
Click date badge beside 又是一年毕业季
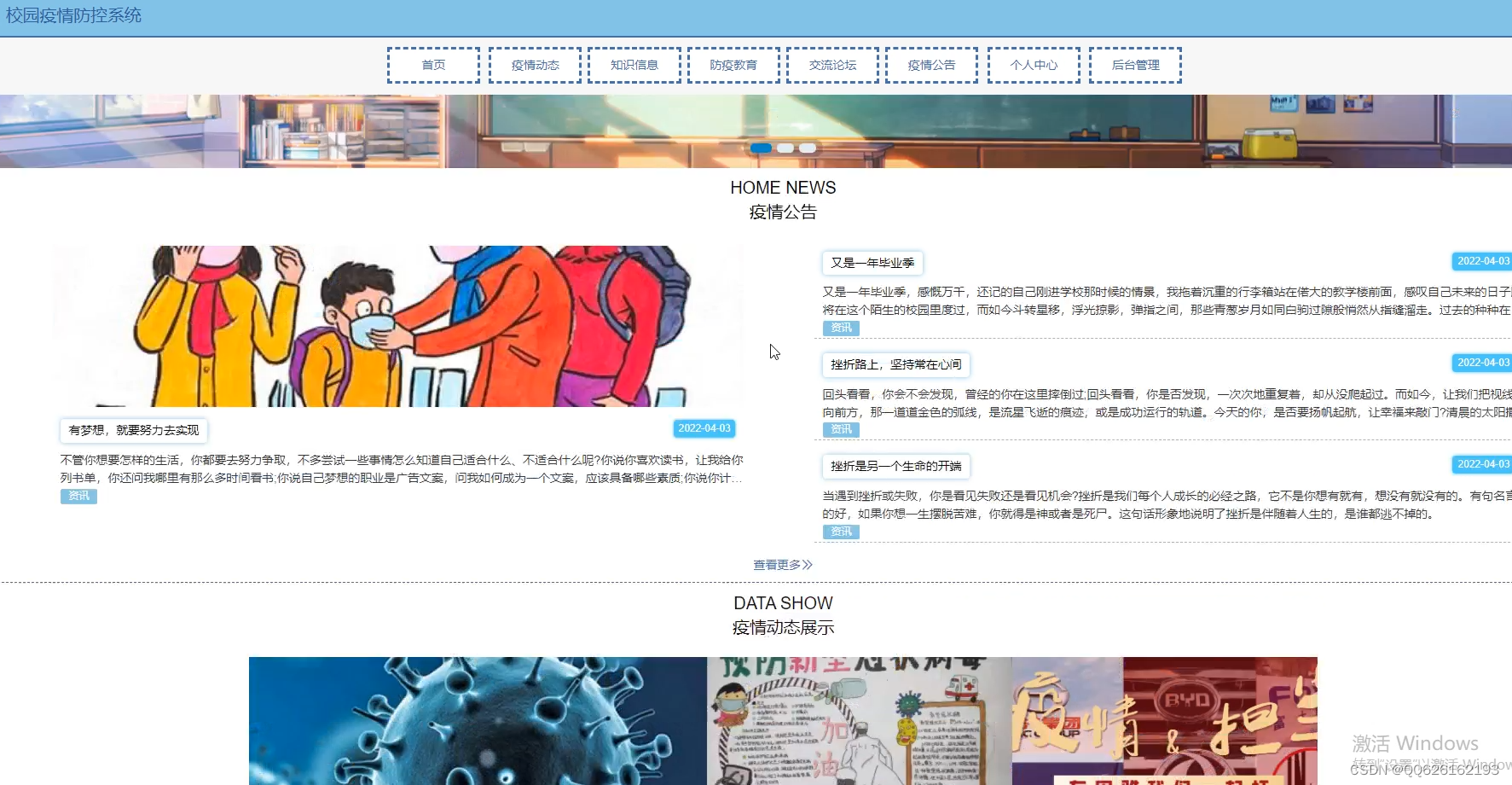point(1482,261)
